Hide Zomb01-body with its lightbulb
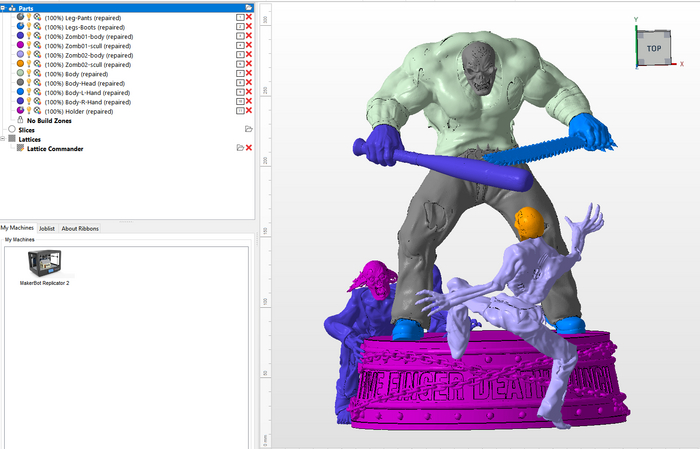Viewport: 700px width, 449px height. coord(29,36)
